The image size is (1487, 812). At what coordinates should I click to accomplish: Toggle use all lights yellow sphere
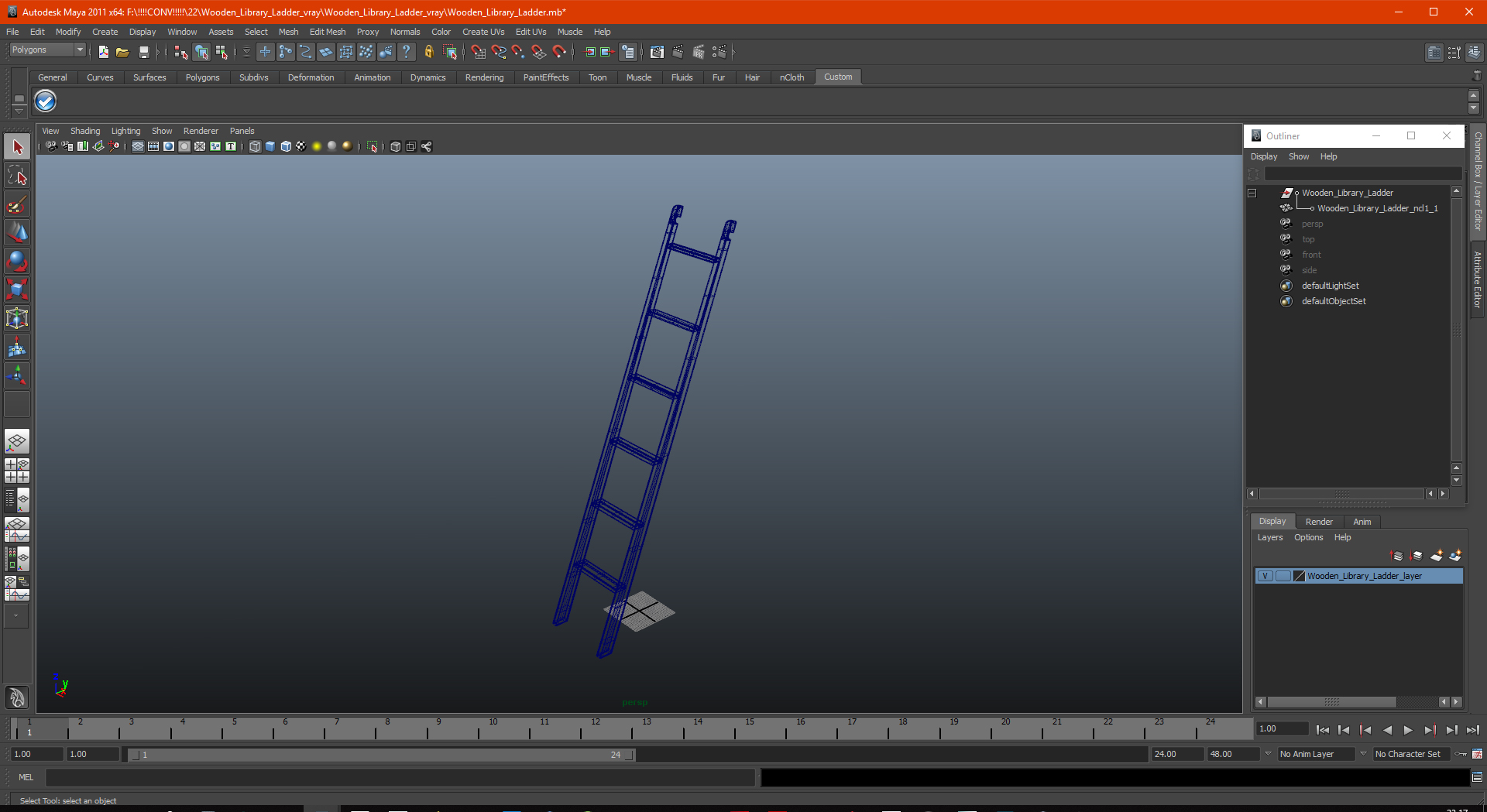click(317, 146)
